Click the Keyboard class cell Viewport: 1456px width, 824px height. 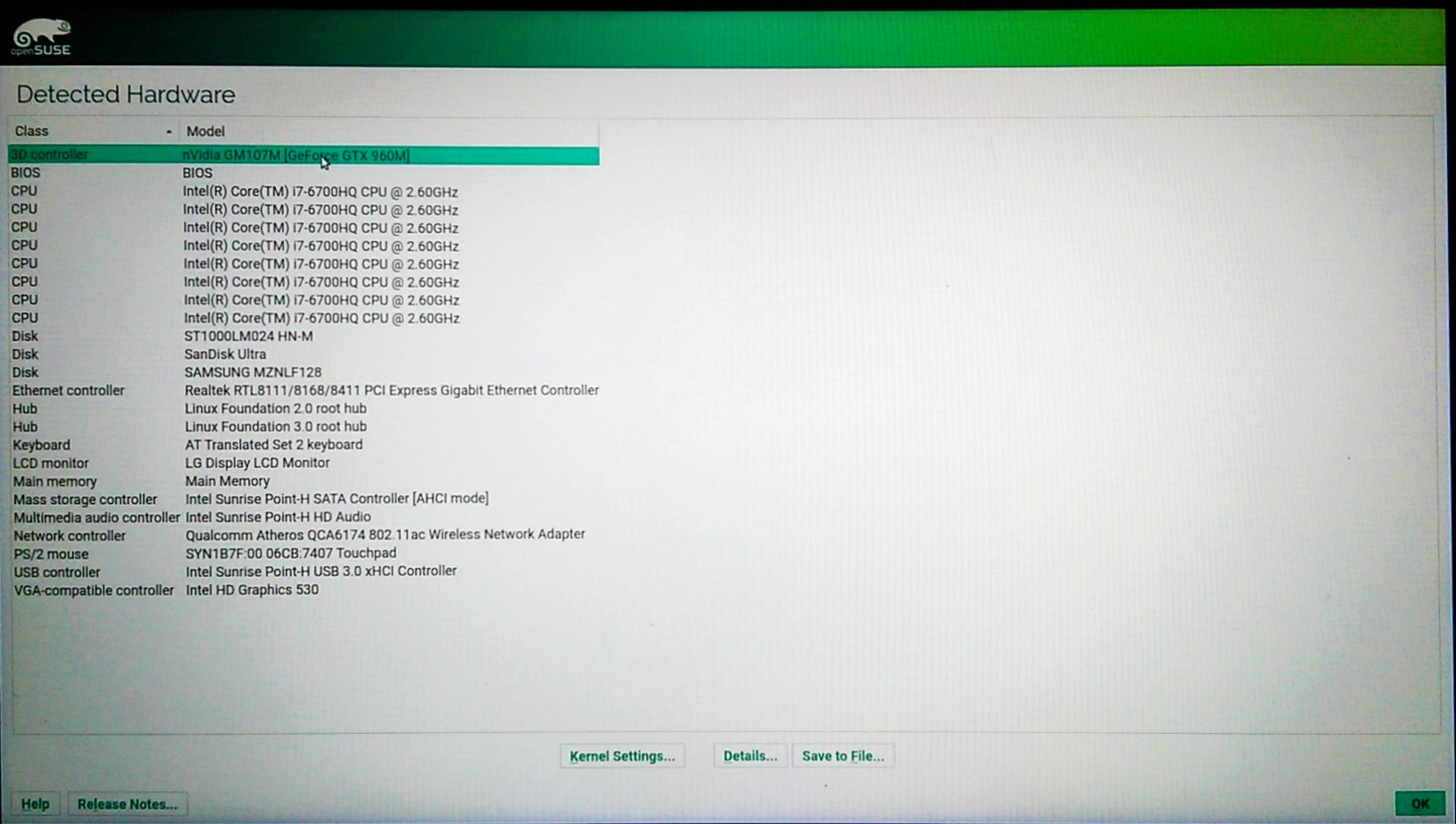[41, 445]
